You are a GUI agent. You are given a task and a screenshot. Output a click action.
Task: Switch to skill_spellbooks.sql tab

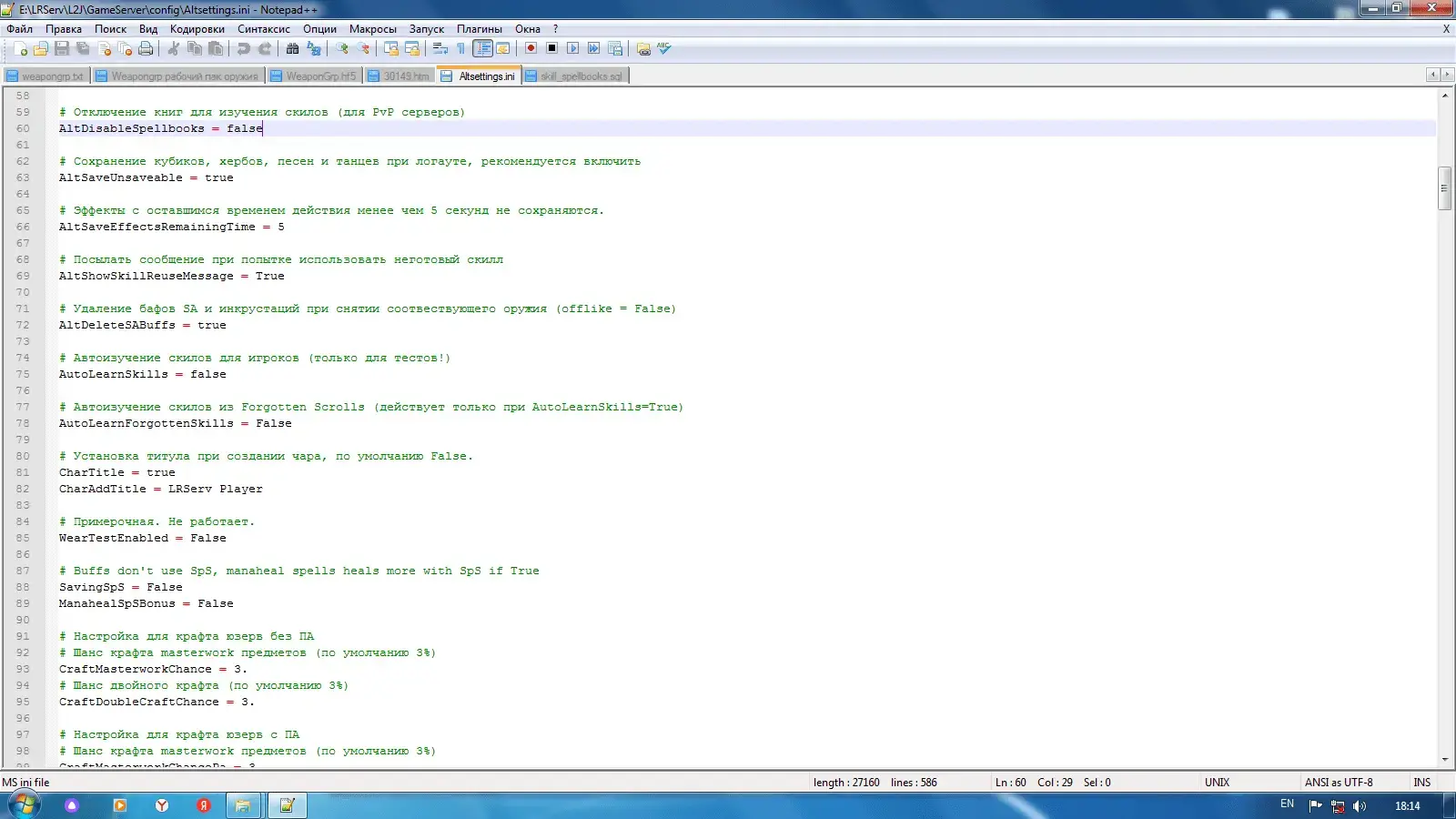pos(574,76)
